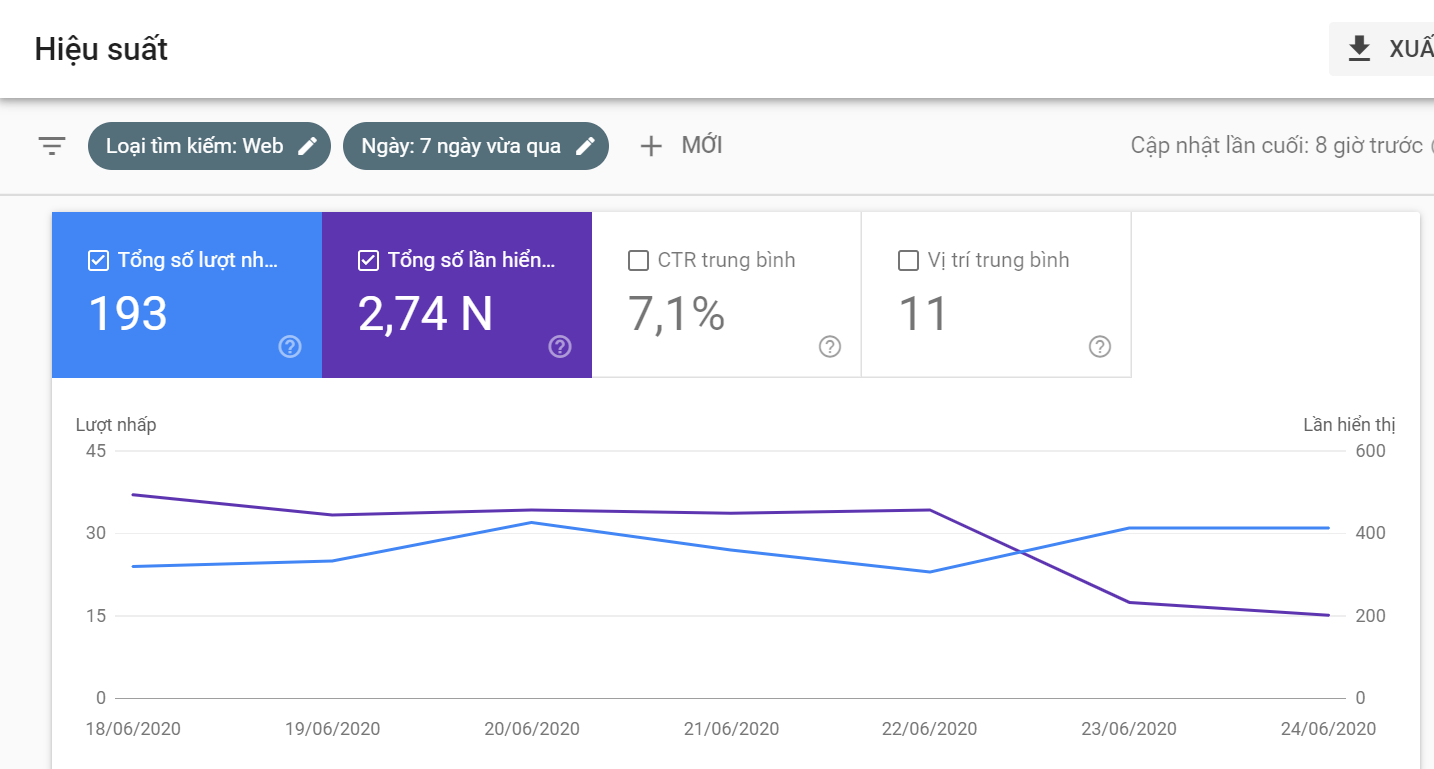This screenshot has height=769, width=1434.
Task: Click the MỚI add filter button
Action: (x=681, y=146)
